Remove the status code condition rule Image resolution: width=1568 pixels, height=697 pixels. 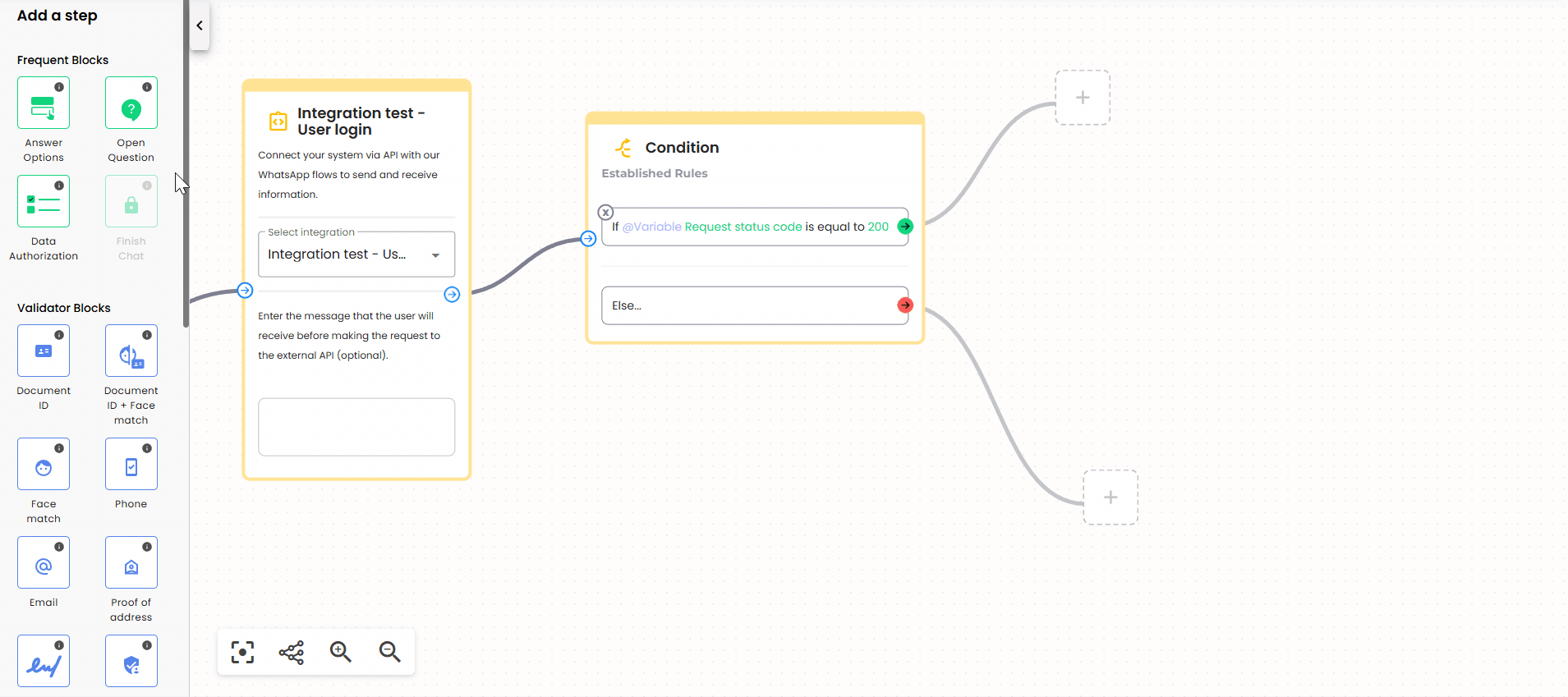point(605,213)
